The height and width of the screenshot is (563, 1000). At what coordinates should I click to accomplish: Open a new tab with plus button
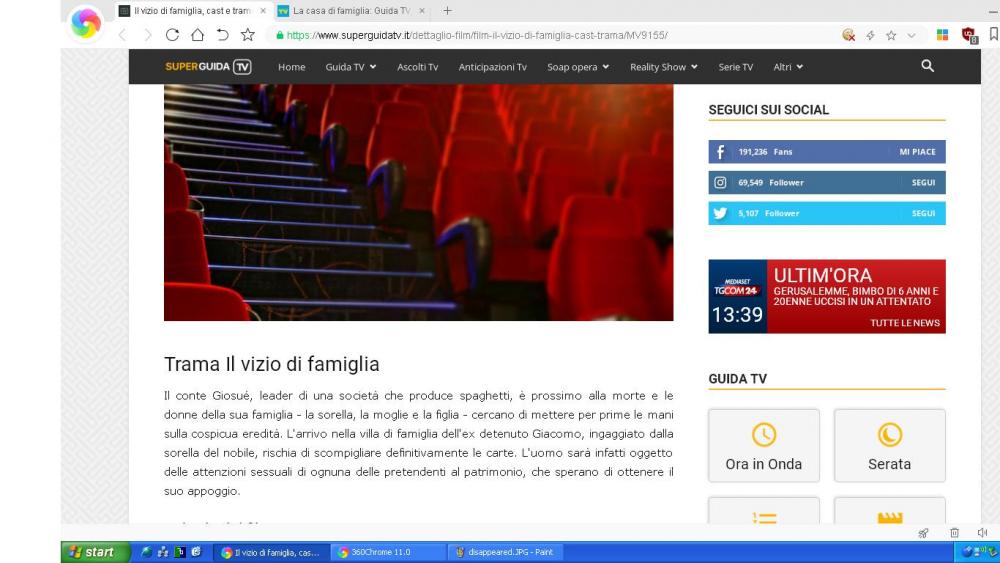448,11
